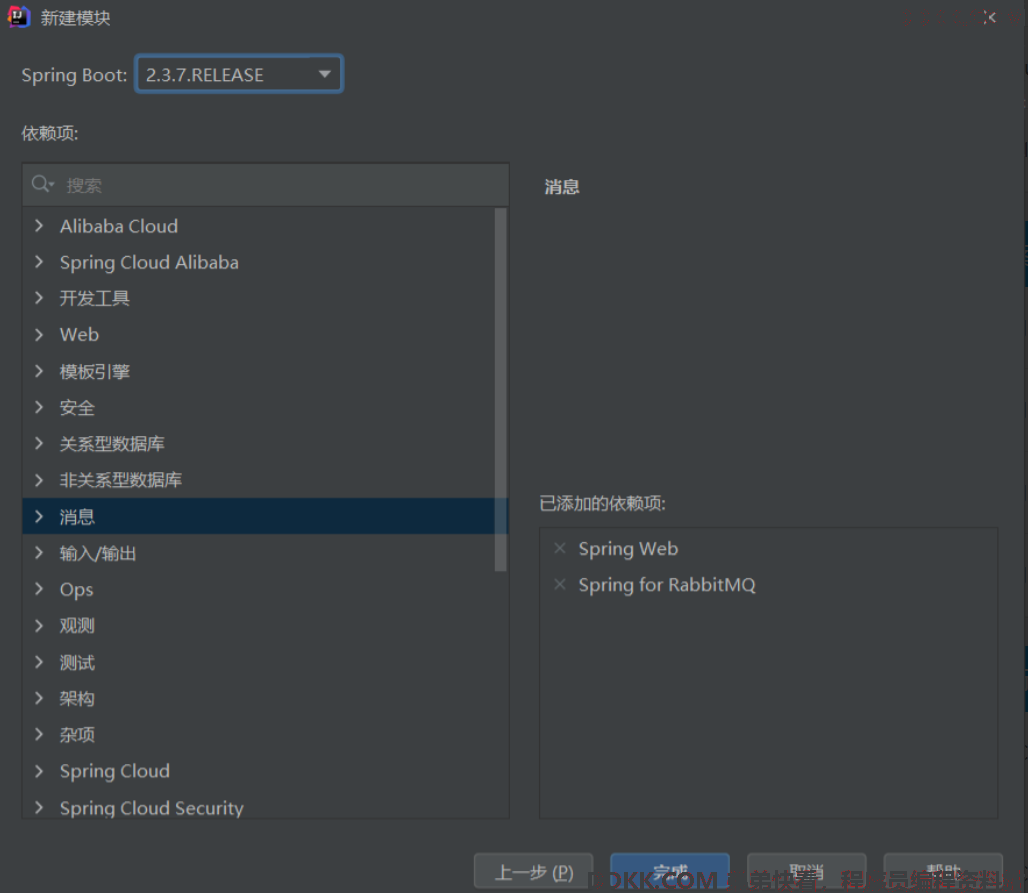Click the dependency list scrollbar

(501, 389)
